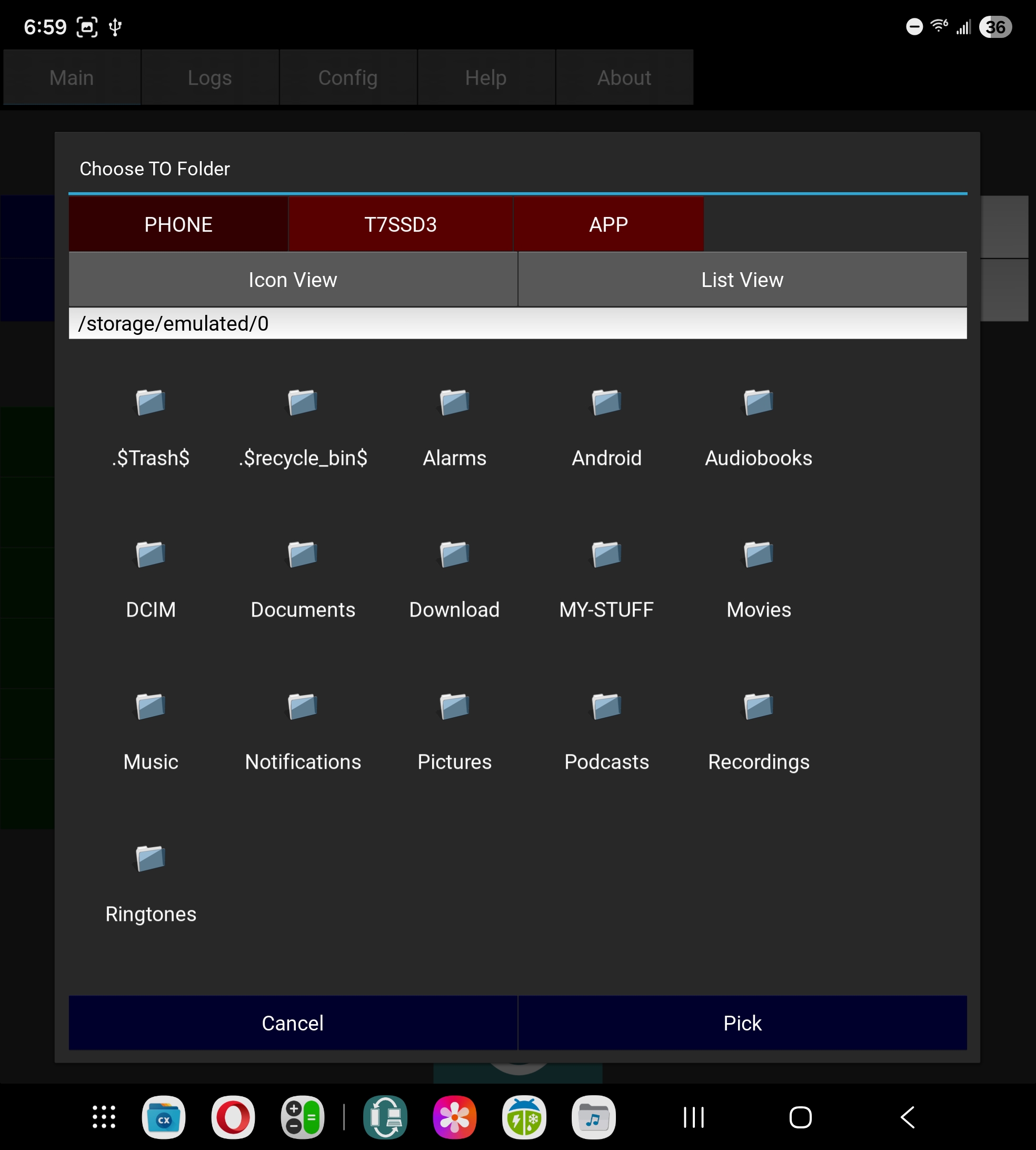Cancel the folder selection dialog
1036x1150 pixels.
pos(293,1023)
